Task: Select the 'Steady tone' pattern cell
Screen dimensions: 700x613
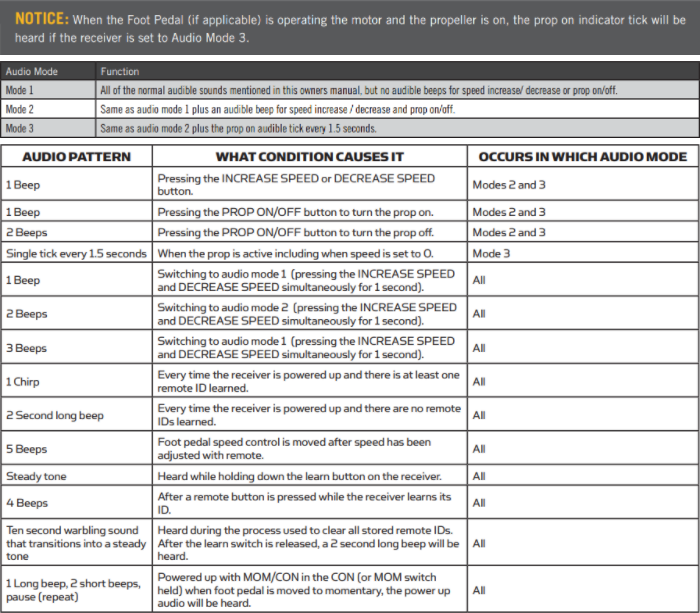Action: click(36, 476)
